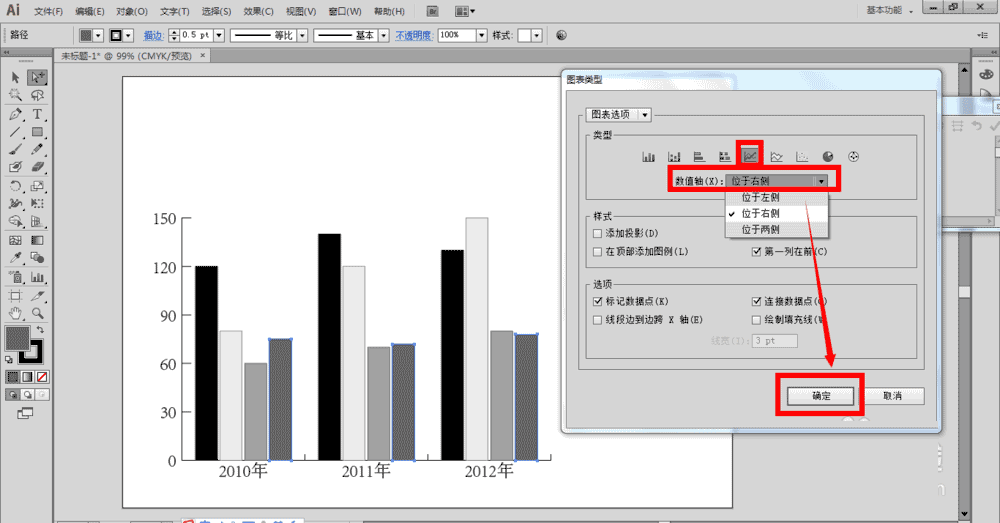Select the Direct Selection tool

tap(38, 78)
